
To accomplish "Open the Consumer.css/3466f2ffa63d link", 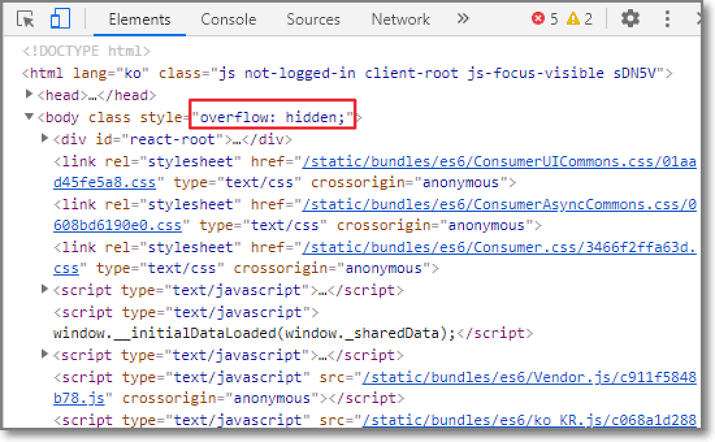I will point(499,247).
